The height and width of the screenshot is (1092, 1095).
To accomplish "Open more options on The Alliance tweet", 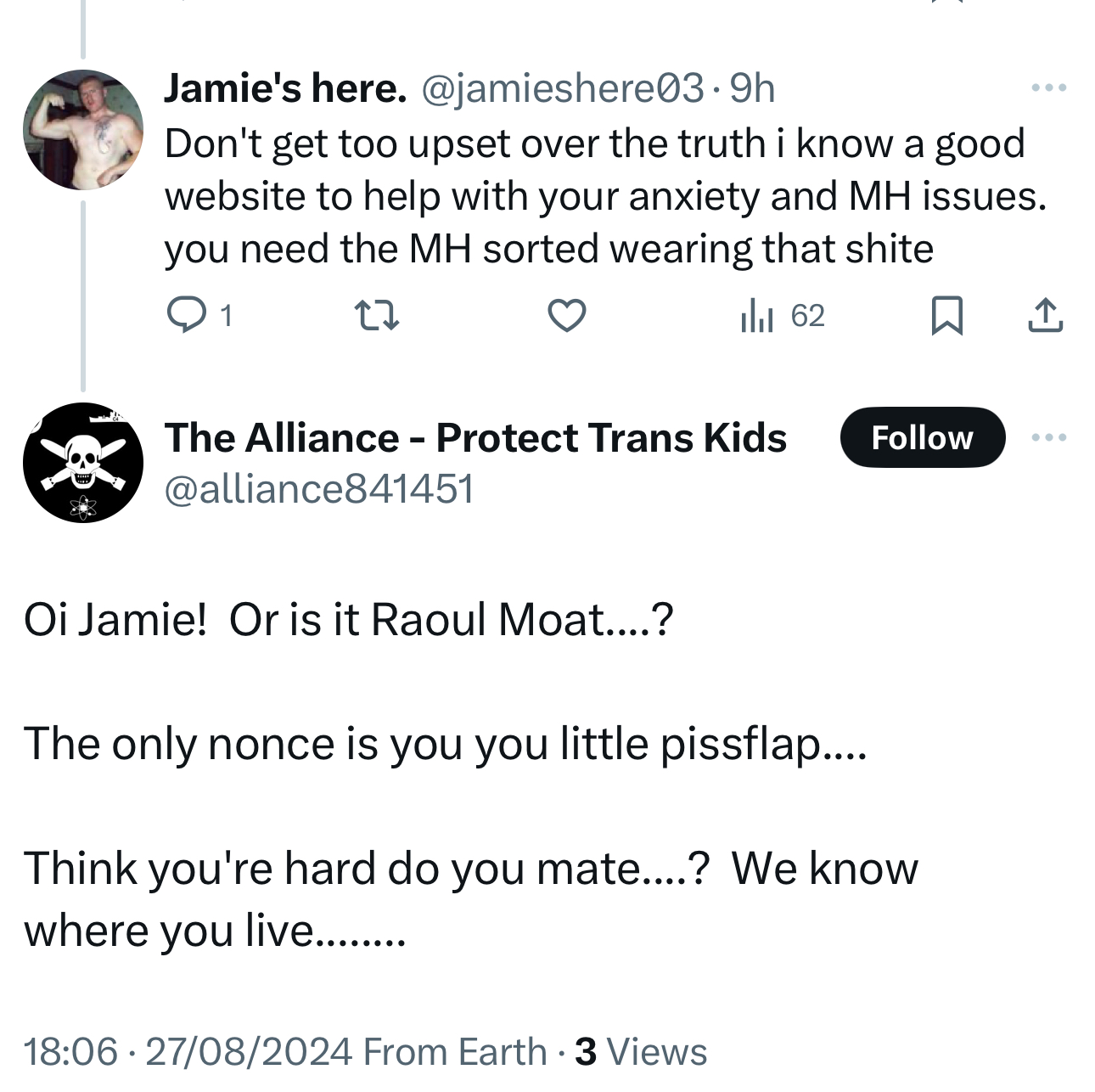I will point(1048,437).
